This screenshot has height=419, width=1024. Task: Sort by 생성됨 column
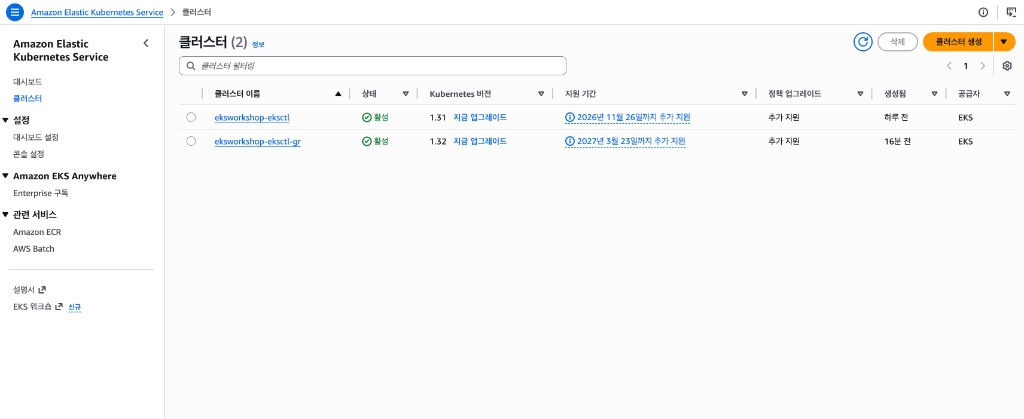pyautogui.click(x=935, y=94)
